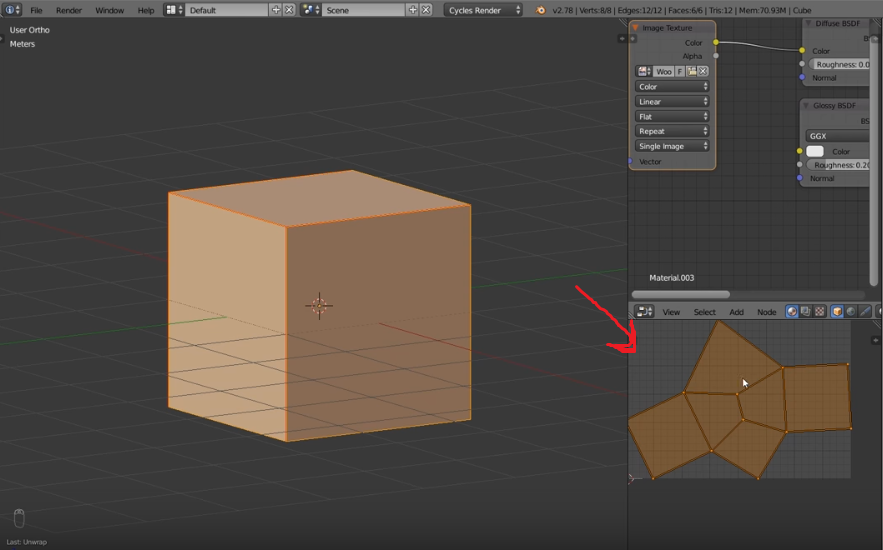Open image file browser in Image Texture node
The height and width of the screenshot is (550, 883).
691,71
